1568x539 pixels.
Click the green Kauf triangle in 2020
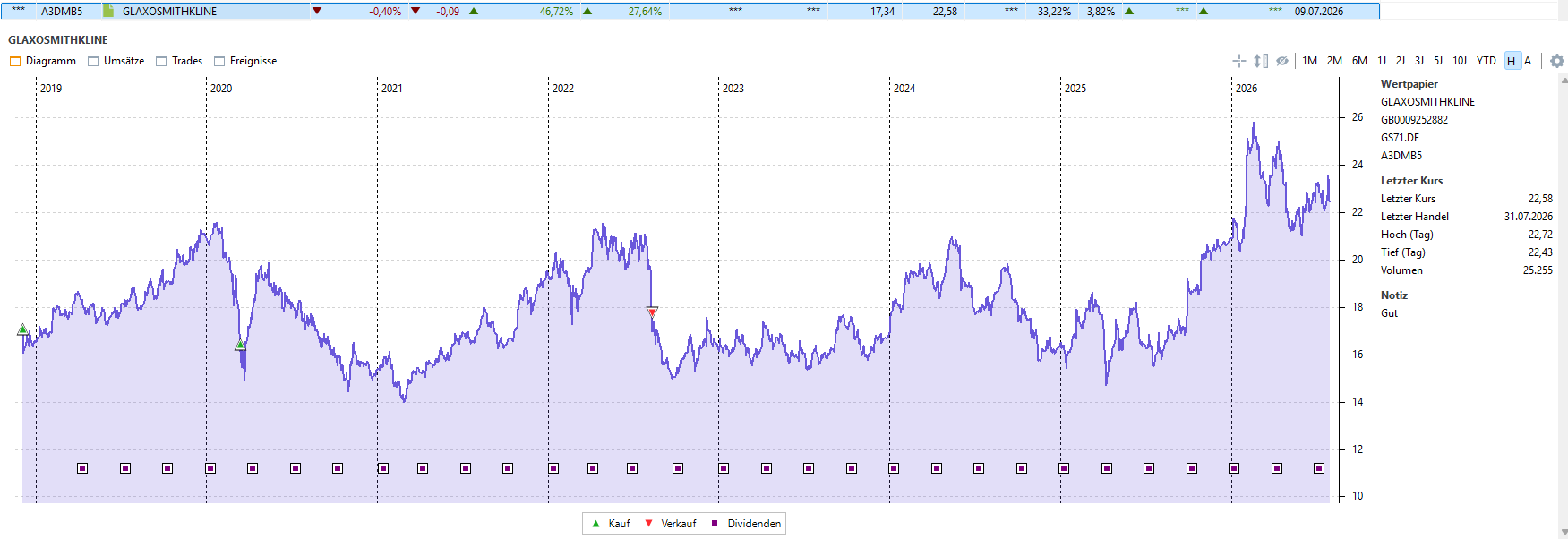(x=240, y=345)
